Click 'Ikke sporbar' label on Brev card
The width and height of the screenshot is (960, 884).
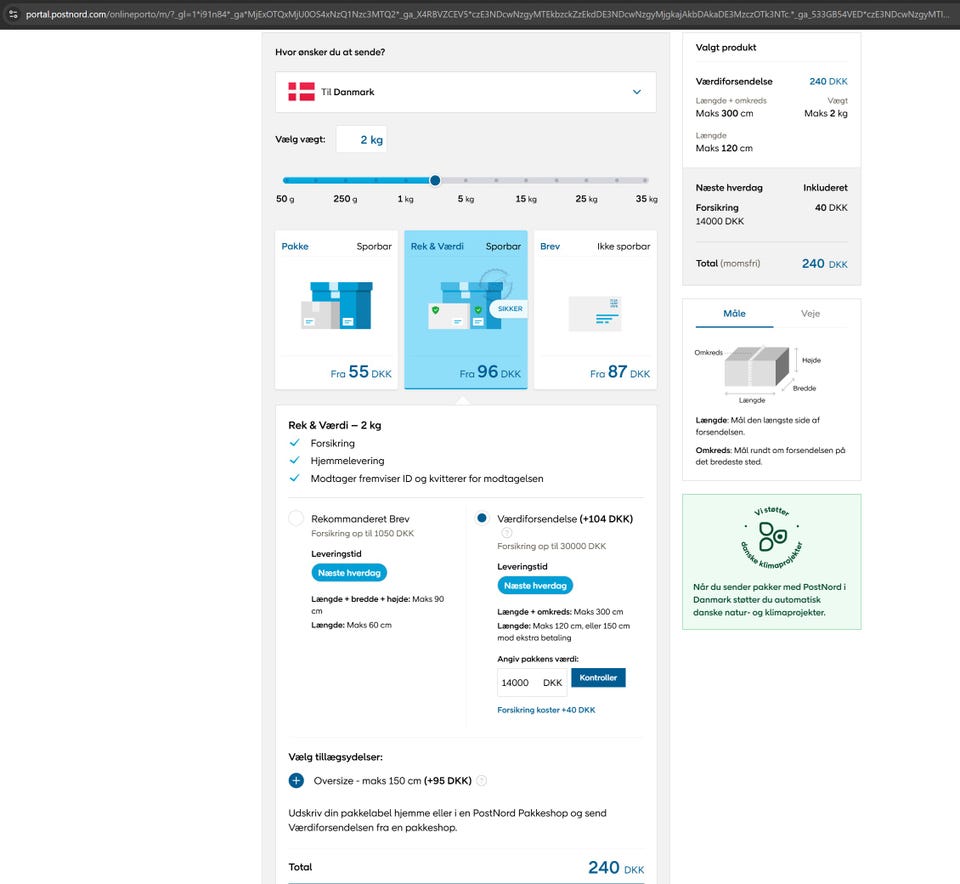pyautogui.click(x=623, y=246)
